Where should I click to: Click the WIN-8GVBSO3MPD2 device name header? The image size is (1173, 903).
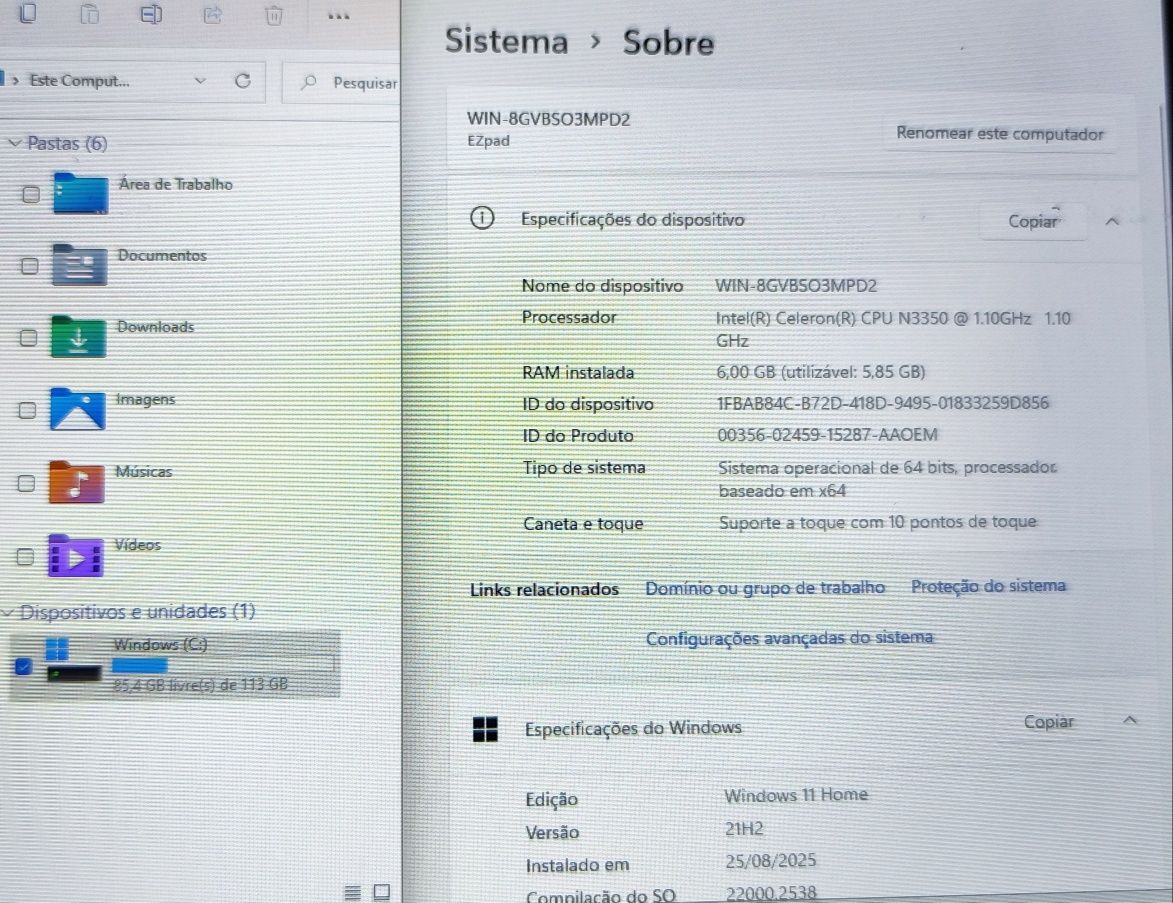[x=548, y=119]
